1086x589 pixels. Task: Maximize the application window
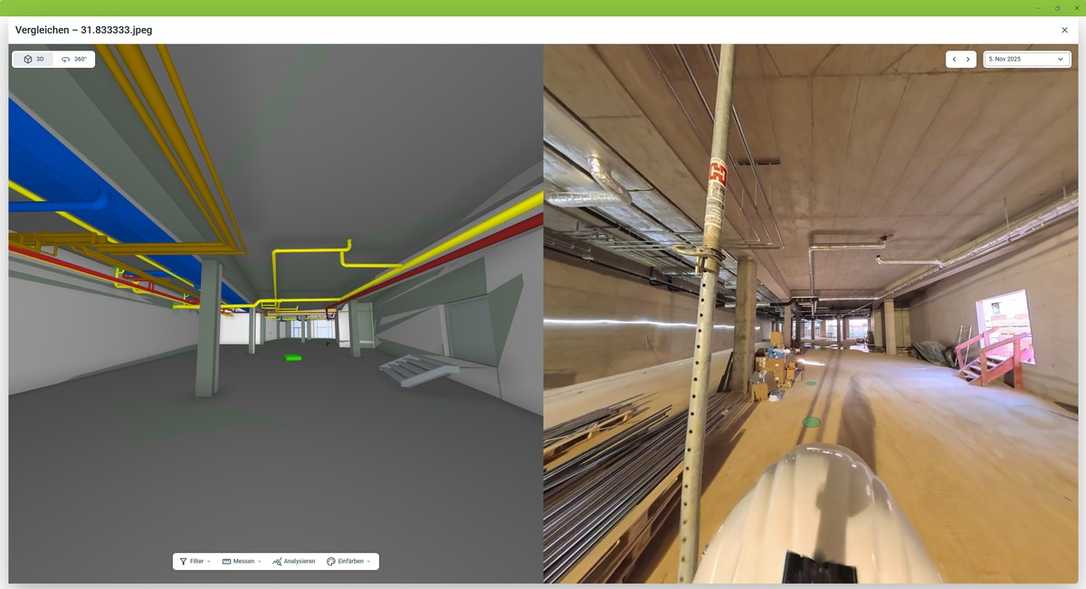click(x=1057, y=8)
